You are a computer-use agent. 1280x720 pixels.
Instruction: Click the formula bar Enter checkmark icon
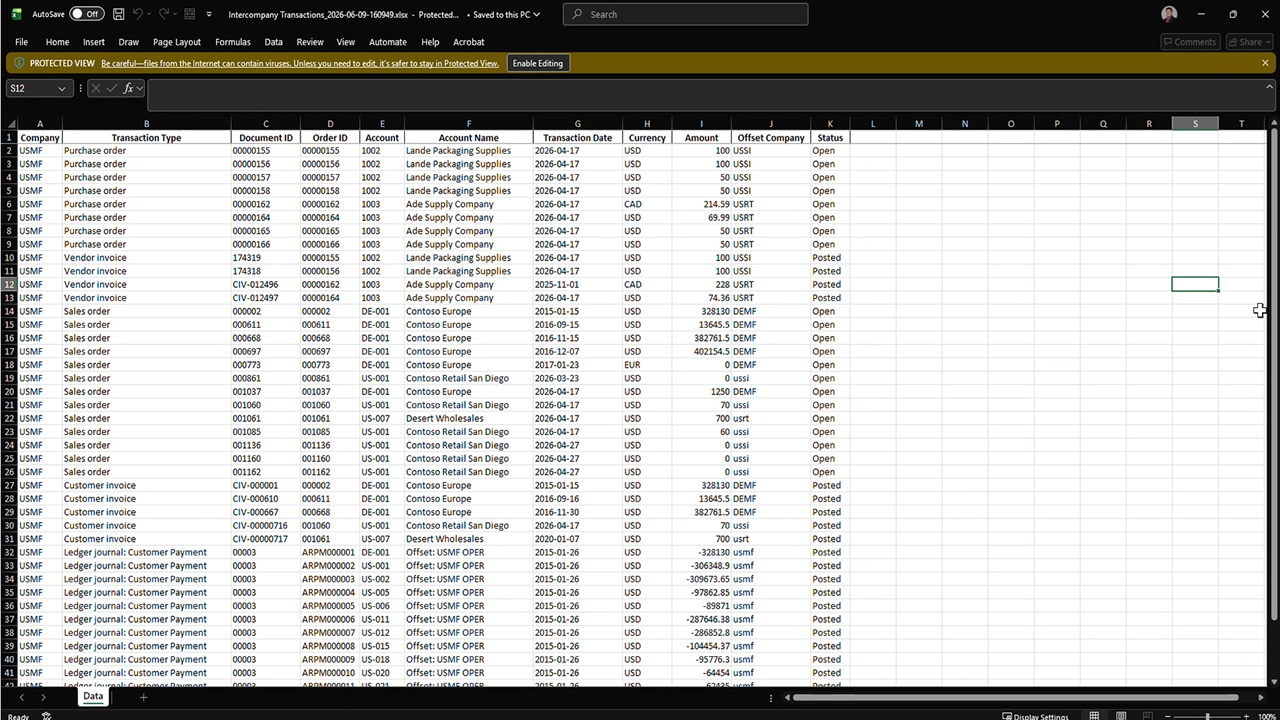tap(112, 88)
